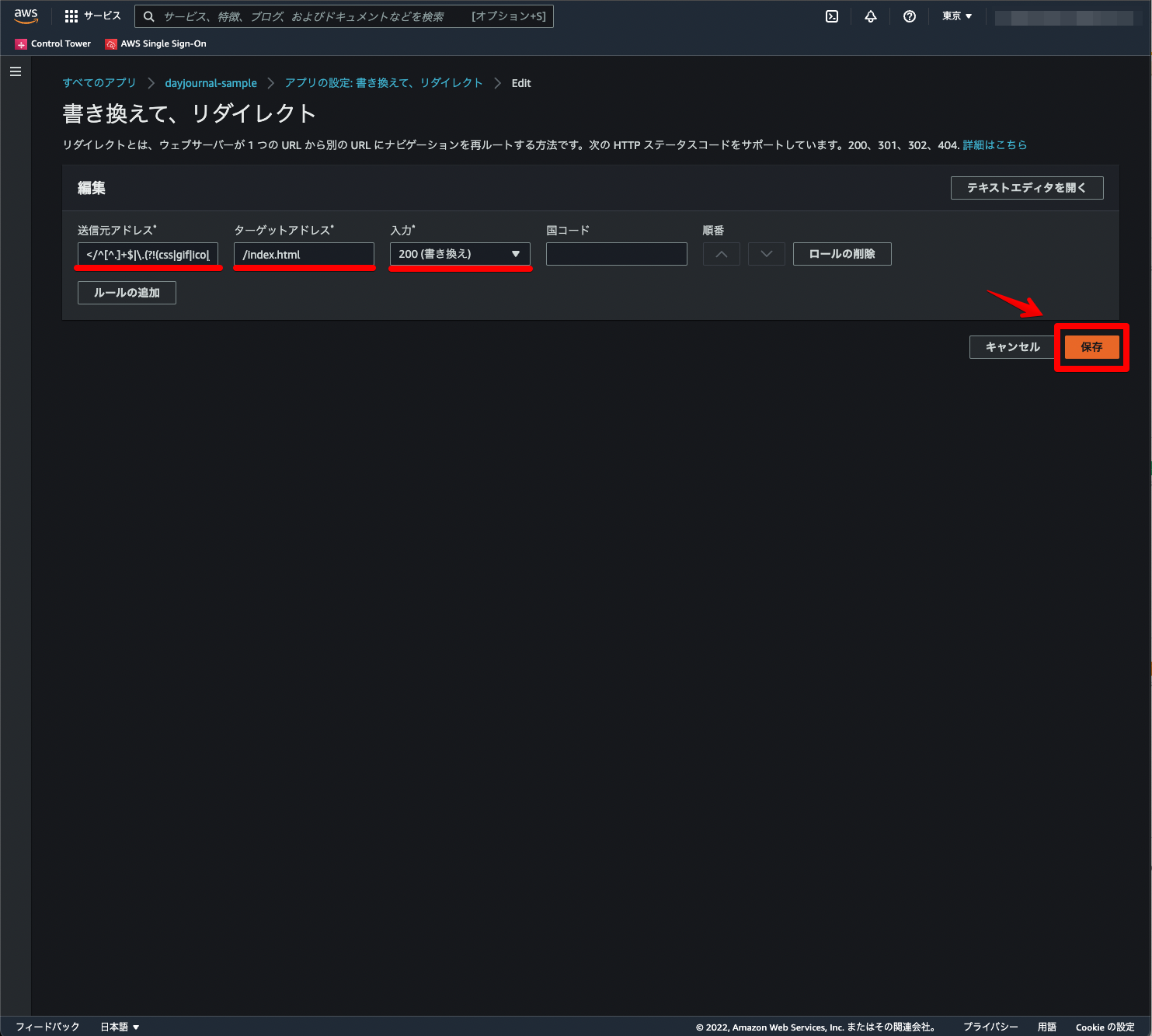Add a rule with ルールの追加
The width and height of the screenshot is (1152, 1036).
click(x=126, y=293)
